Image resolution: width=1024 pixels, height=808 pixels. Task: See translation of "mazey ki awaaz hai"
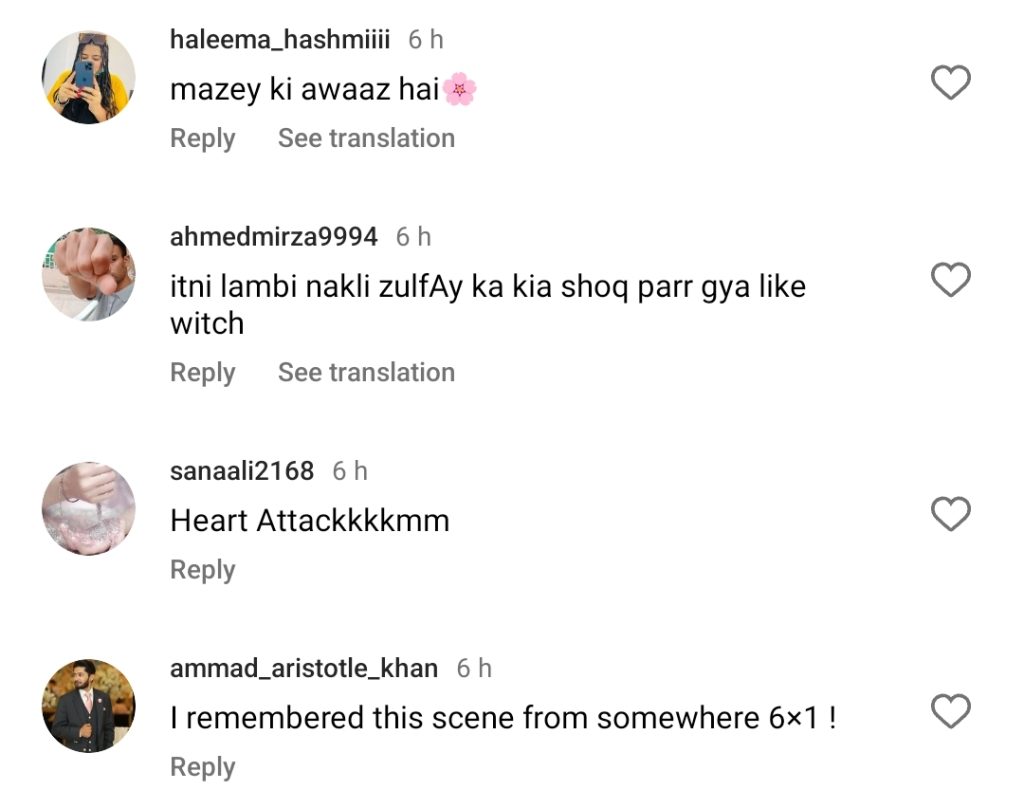tap(366, 138)
